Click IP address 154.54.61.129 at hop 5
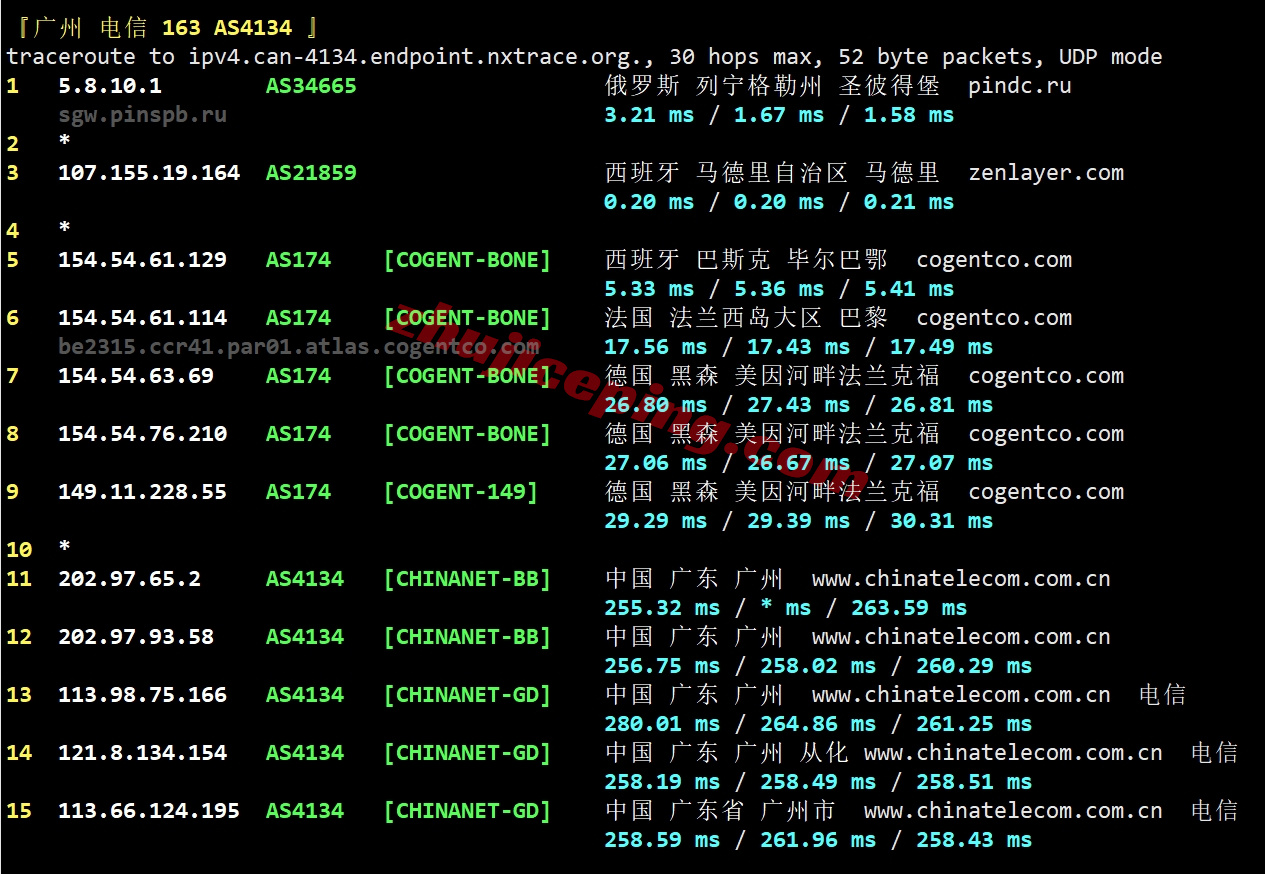The width and height of the screenshot is (1265, 874). click(x=142, y=260)
